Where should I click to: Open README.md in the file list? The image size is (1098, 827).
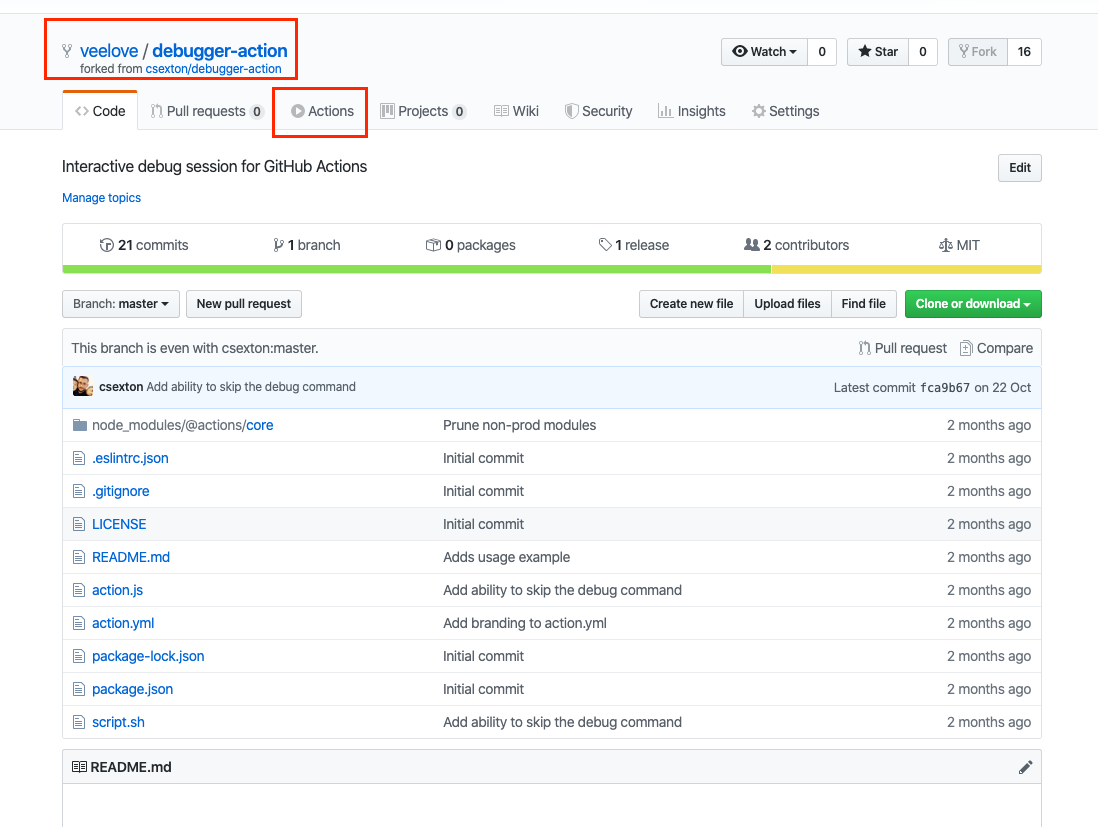tap(131, 557)
